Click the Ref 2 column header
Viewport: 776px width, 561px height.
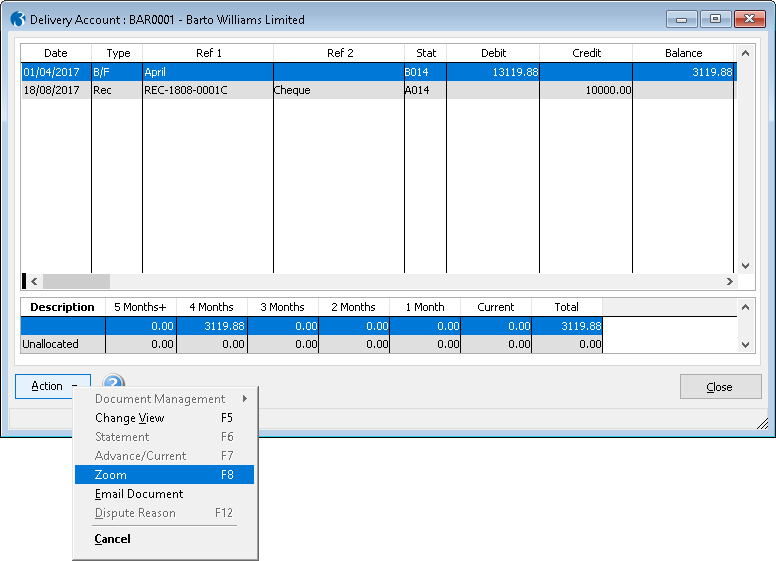[x=339, y=53]
